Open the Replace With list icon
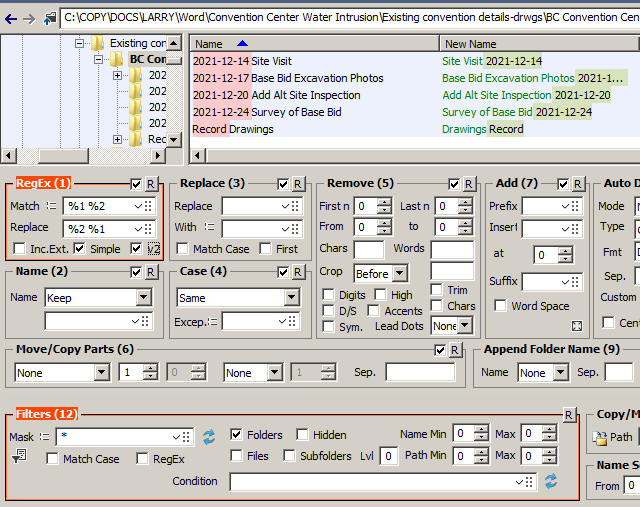 (209, 227)
